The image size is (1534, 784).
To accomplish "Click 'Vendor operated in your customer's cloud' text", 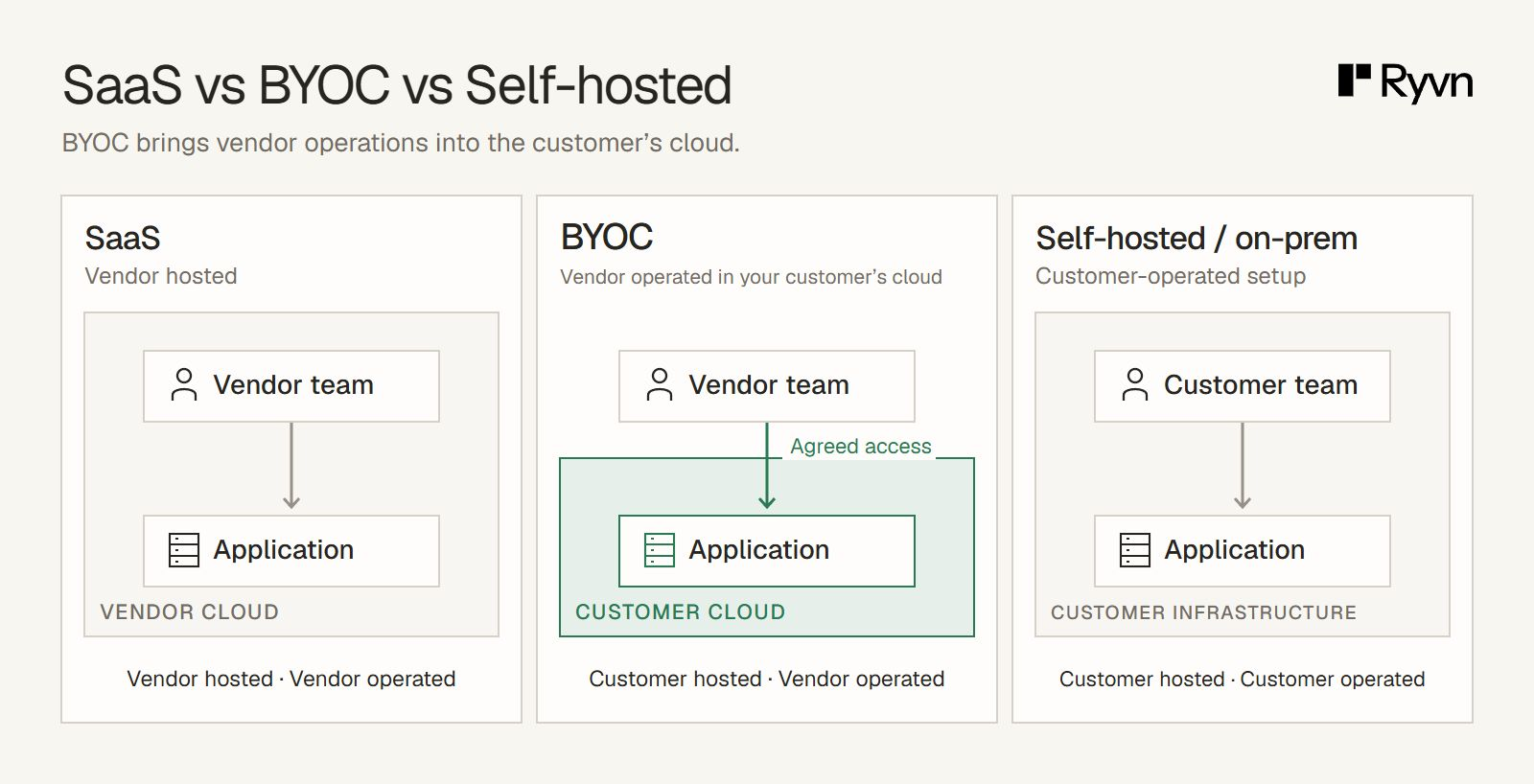I will [x=752, y=277].
